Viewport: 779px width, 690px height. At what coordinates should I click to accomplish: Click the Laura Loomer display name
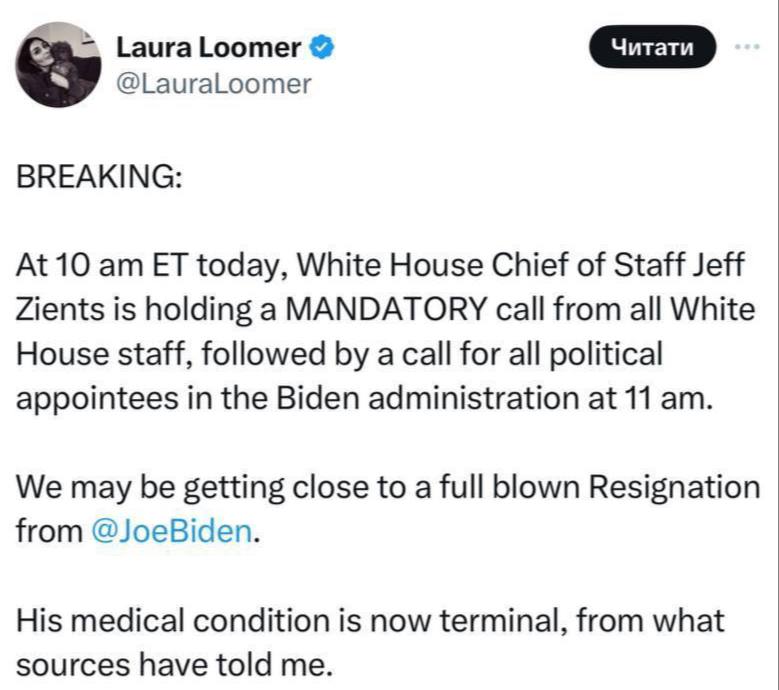click(209, 47)
